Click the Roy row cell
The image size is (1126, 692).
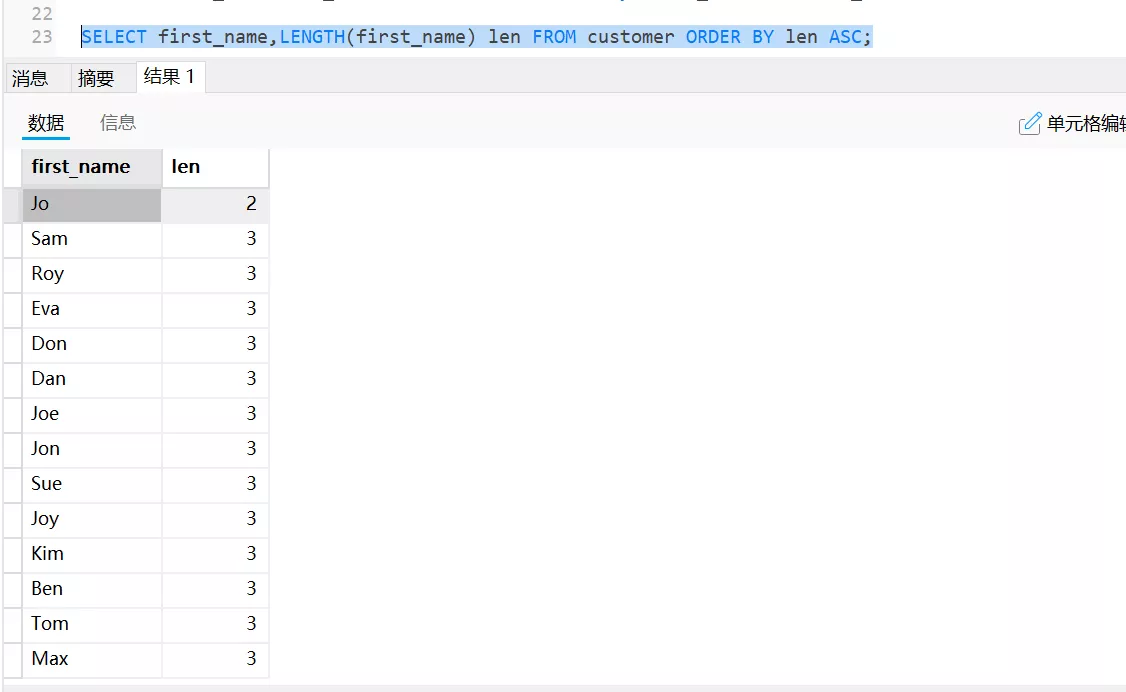pos(91,274)
